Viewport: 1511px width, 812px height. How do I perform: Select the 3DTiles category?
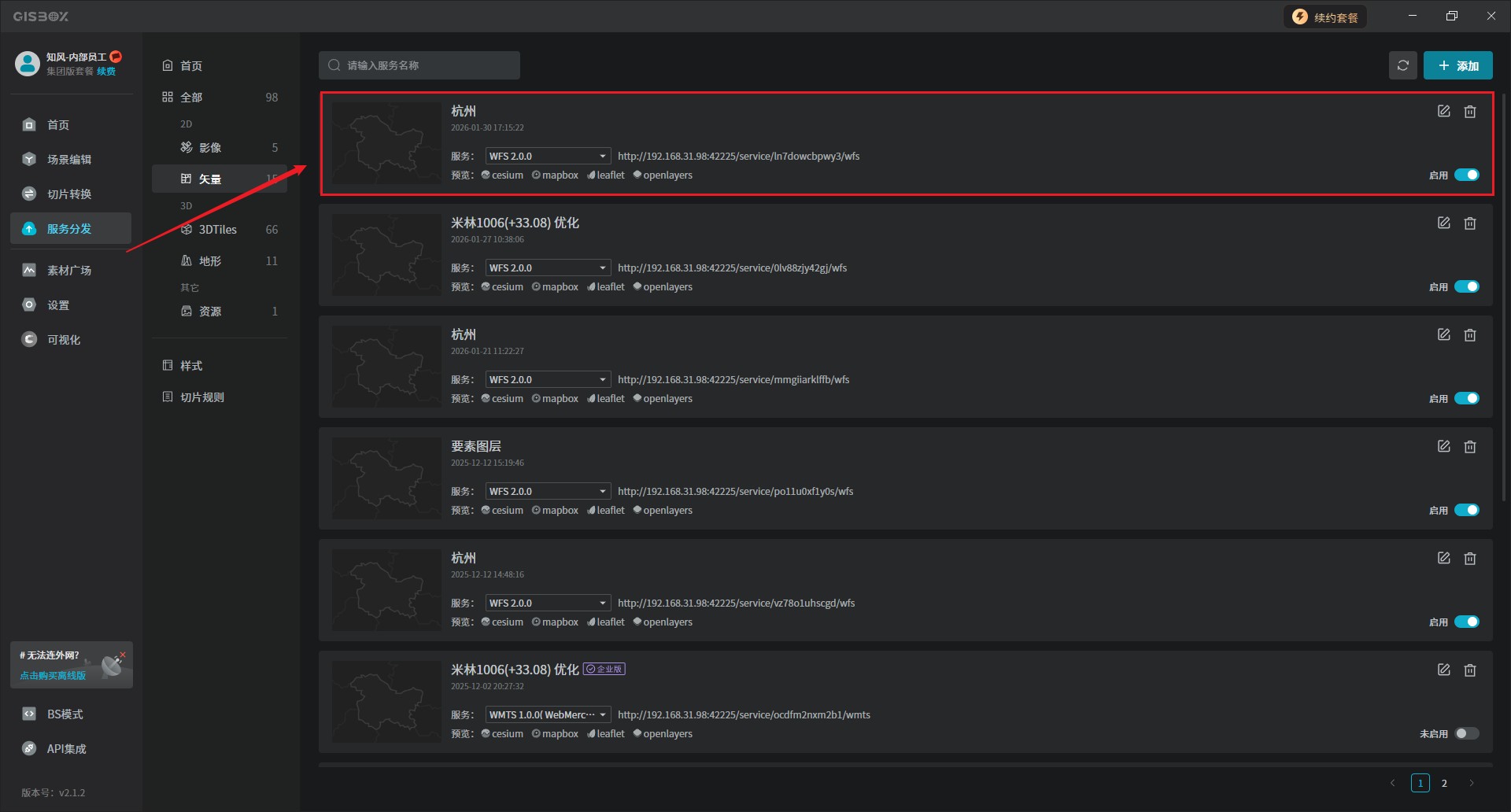click(217, 230)
